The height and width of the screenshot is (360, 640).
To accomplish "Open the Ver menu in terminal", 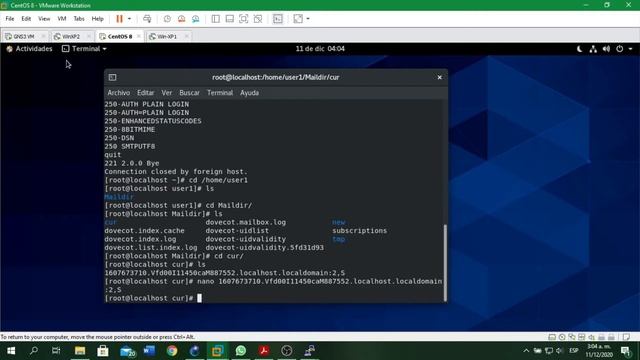I will pyautogui.click(x=167, y=93).
